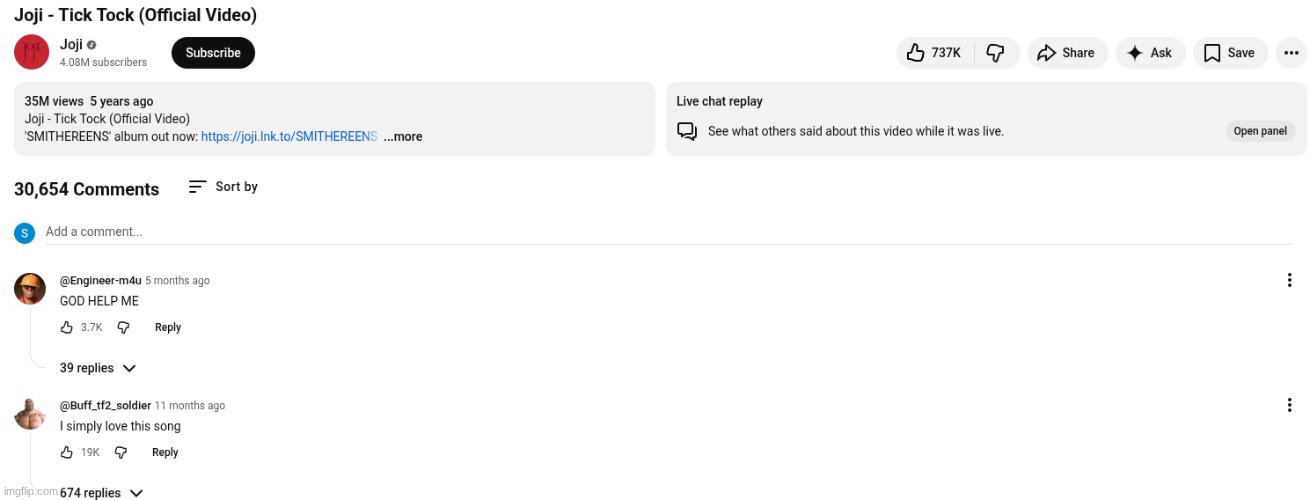Share this video via Share button

click(x=1066, y=53)
